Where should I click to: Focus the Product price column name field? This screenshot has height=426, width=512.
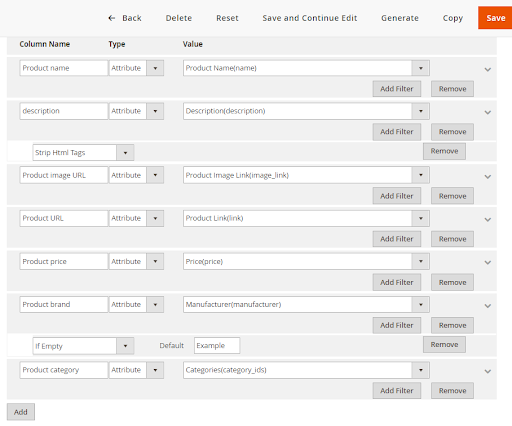click(64, 261)
